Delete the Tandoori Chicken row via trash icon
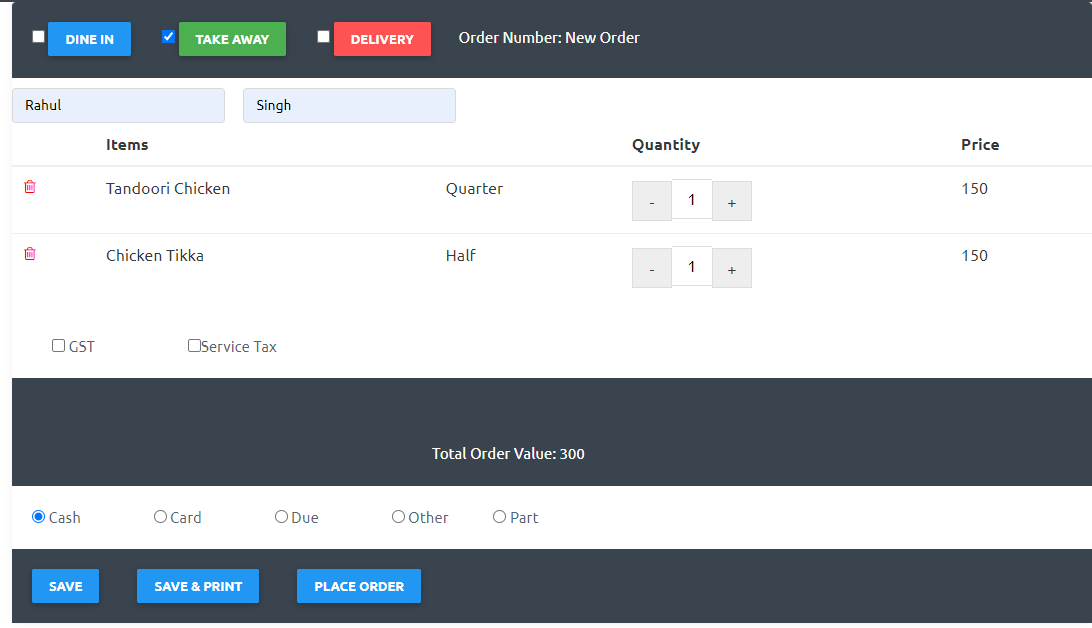The width and height of the screenshot is (1092, 628). click(x=30, y=187)
